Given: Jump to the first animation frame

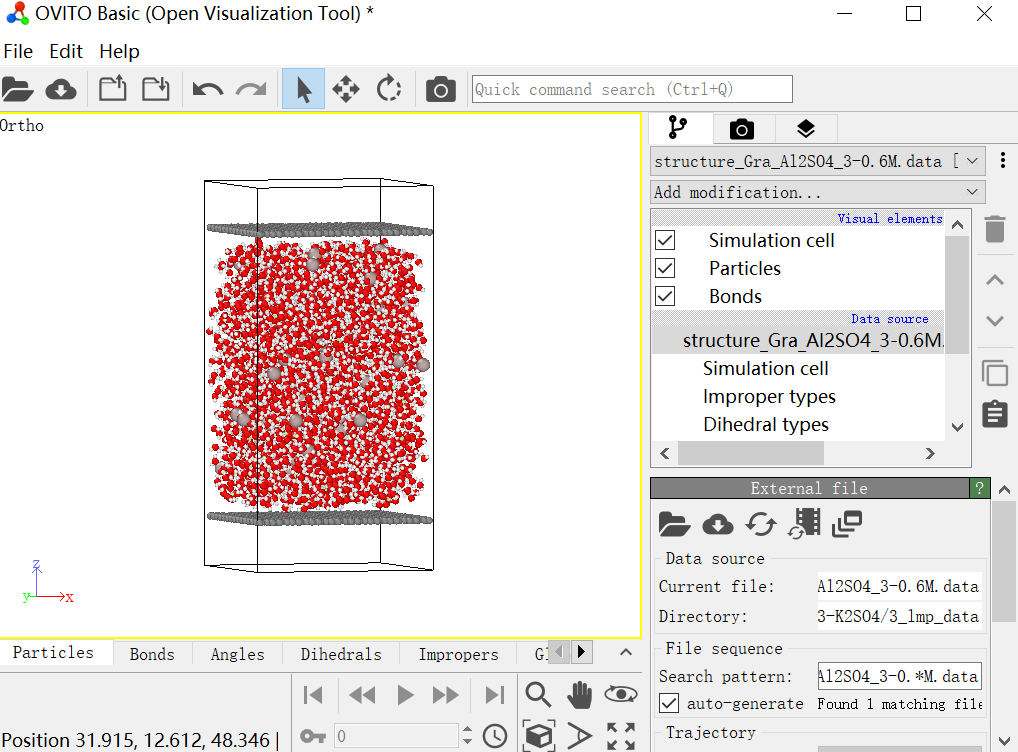Looking at the screenshot, I should click(313, 696).
